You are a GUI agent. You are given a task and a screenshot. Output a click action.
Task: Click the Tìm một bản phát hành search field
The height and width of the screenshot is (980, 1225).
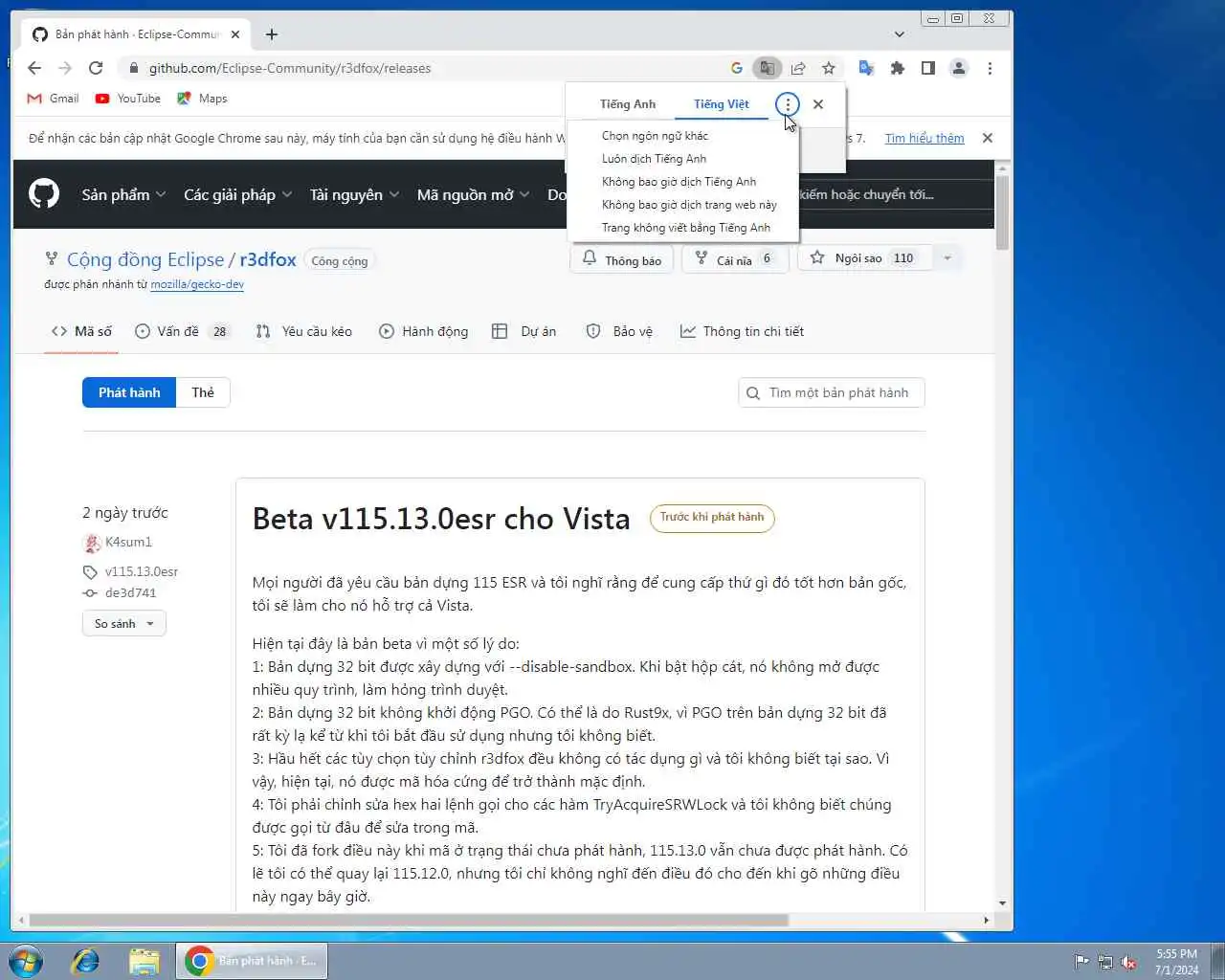pyautogui.click(x=831, y=392)
